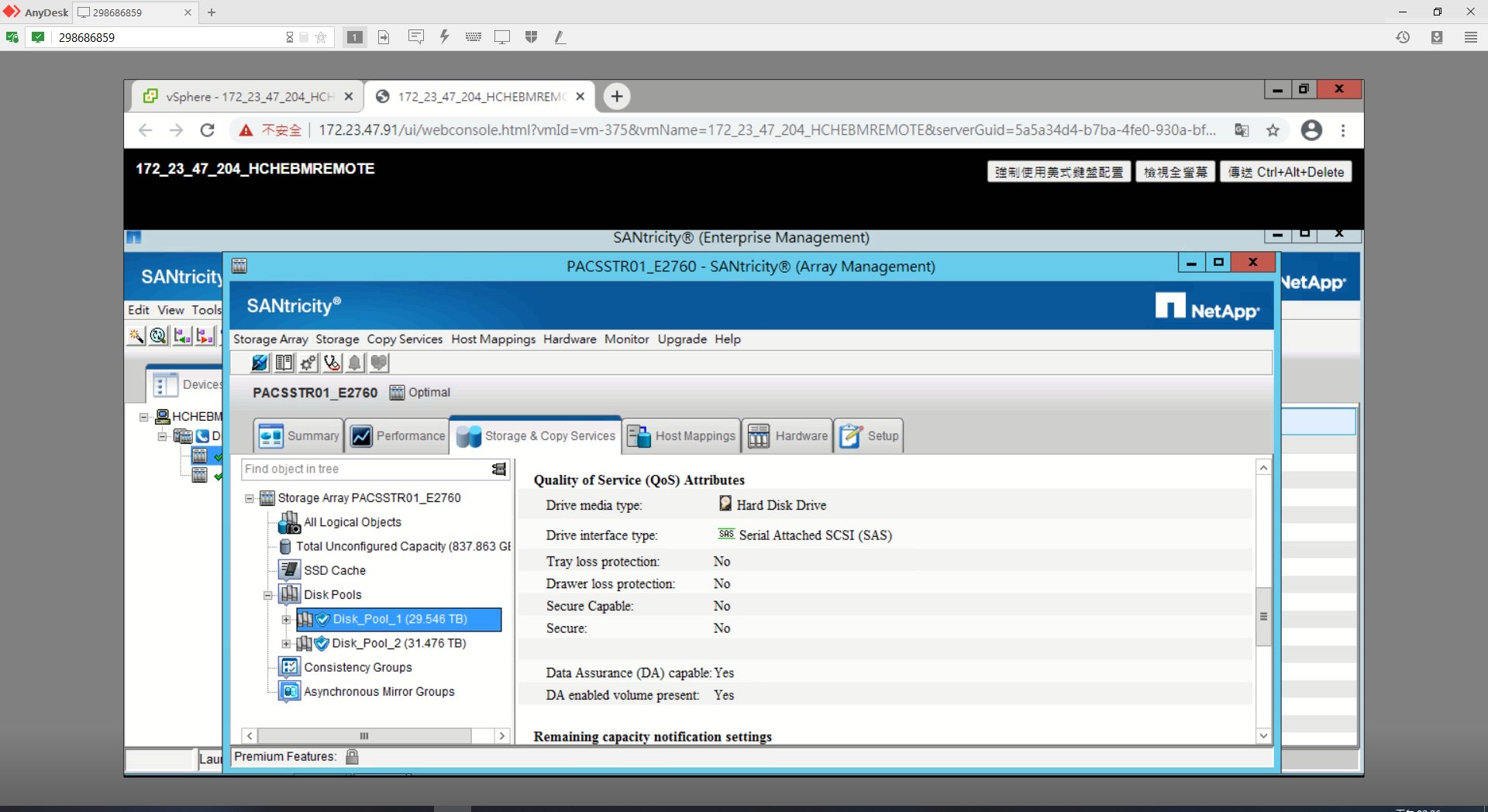Click the Ctrl+Alt+Delete send button
Viewport: 1488px width, 812px height.
click(1286, 172)
